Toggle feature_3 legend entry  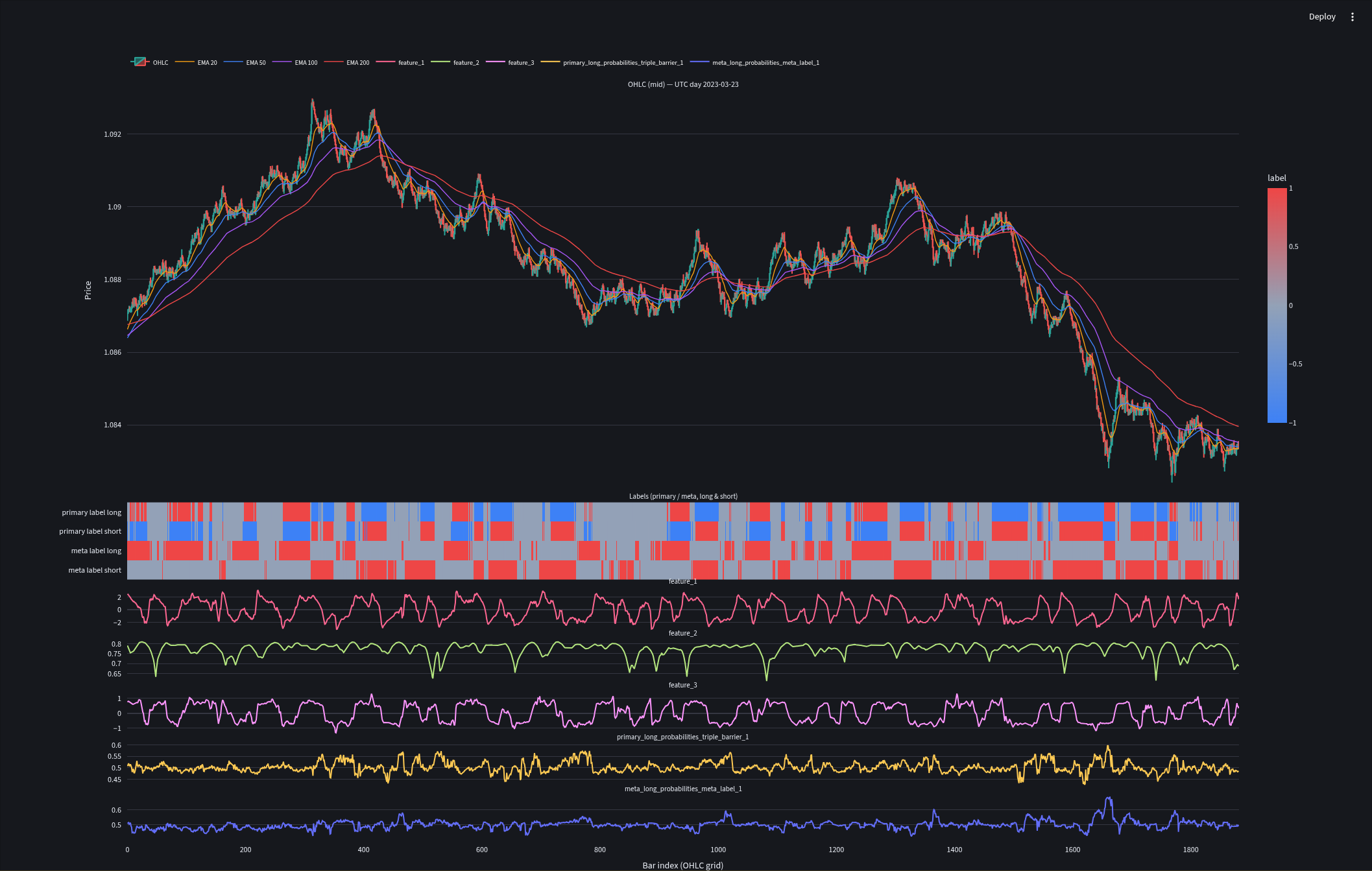click(x=510, y=62)
